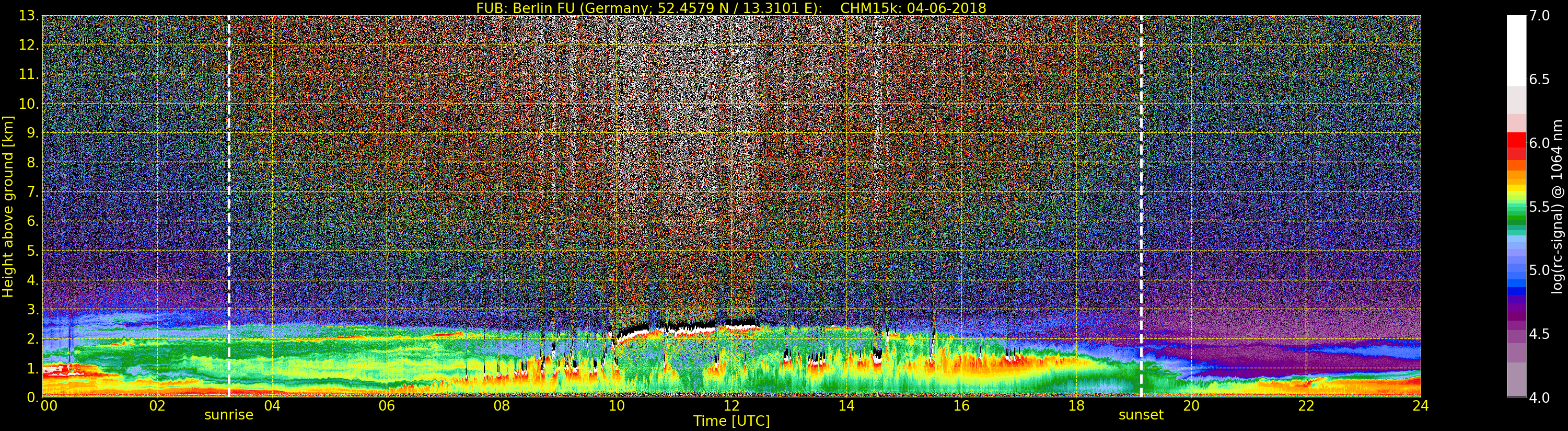
Task: Click the white dashed sunset marker line
Action: coord(1141,206)
